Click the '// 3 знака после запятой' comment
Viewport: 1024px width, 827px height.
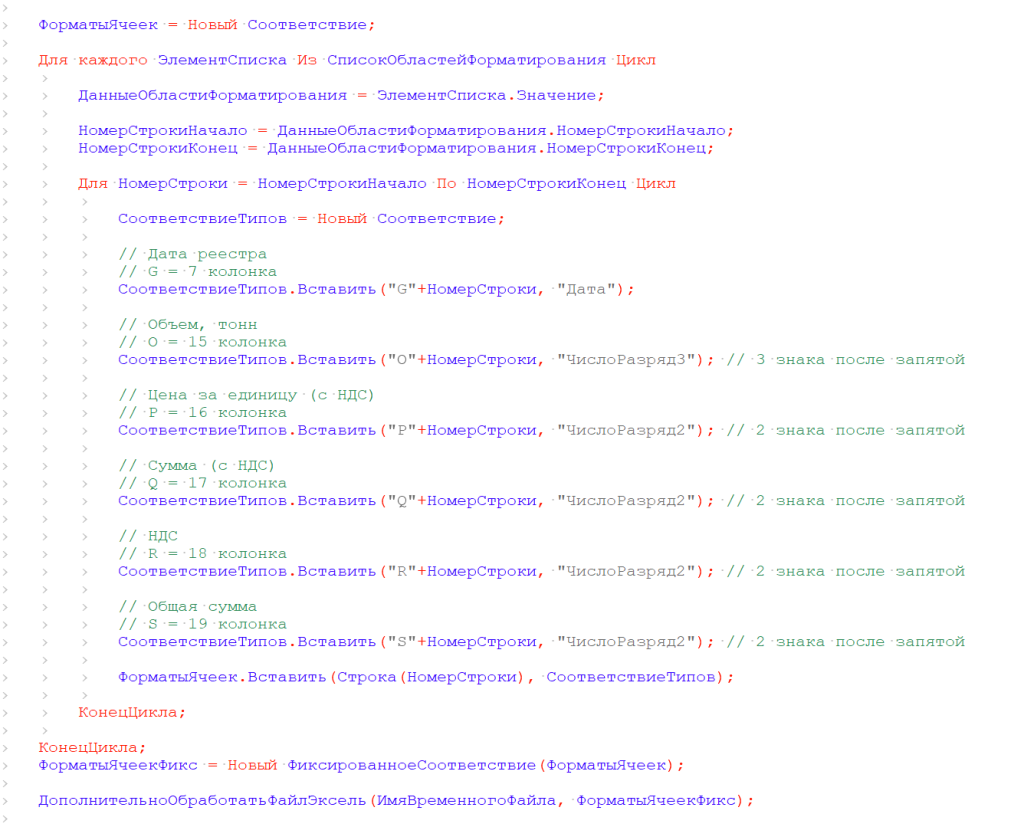845,360
